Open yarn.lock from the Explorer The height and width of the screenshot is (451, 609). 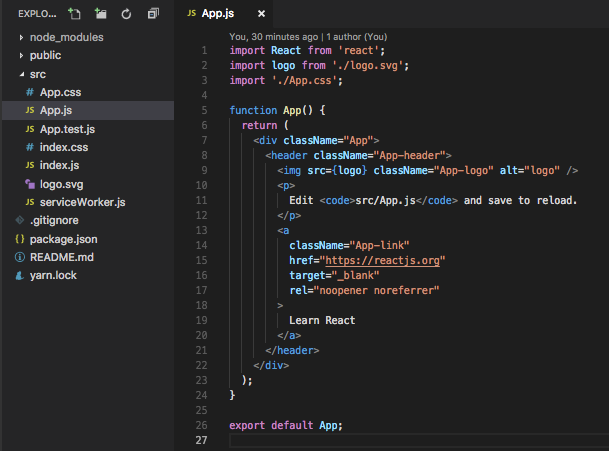88,275
